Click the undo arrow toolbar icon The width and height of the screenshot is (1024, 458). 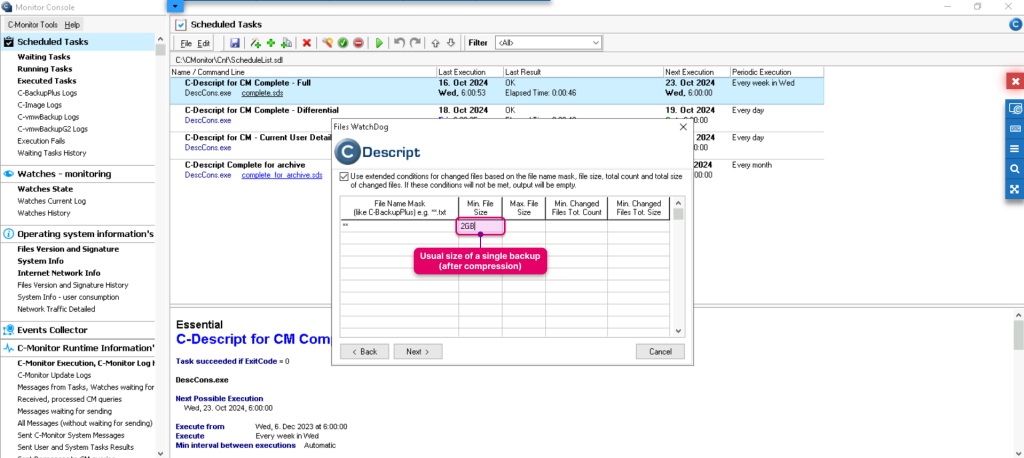(399, 43)
